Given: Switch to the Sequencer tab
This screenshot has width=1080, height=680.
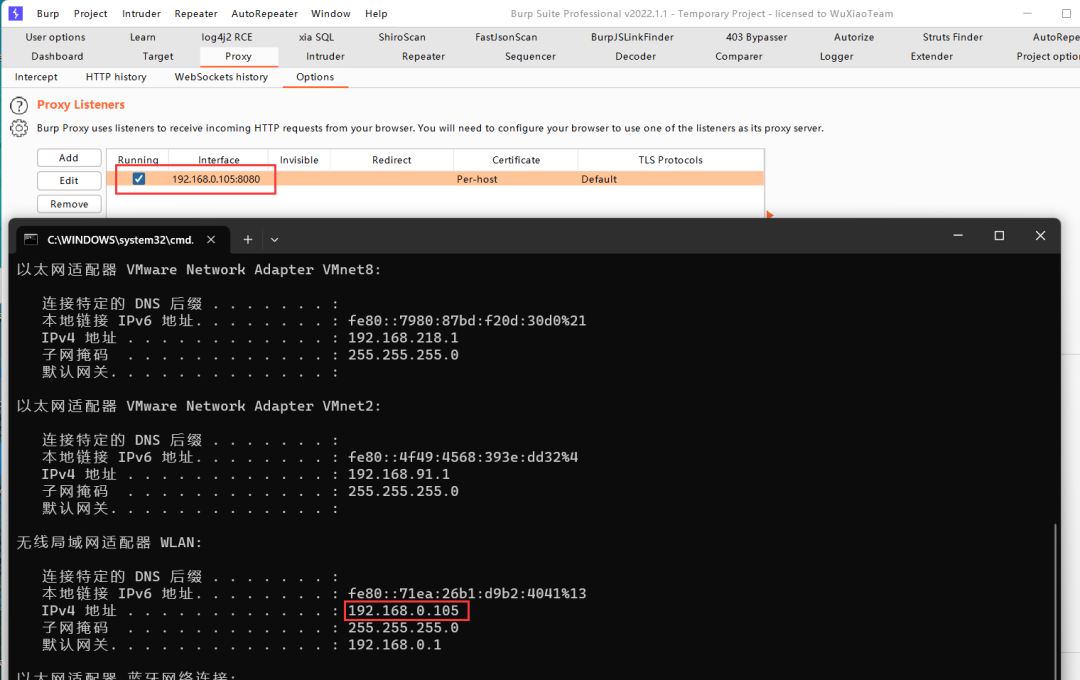Looking at the screenshot, I should tap(530, 56).
